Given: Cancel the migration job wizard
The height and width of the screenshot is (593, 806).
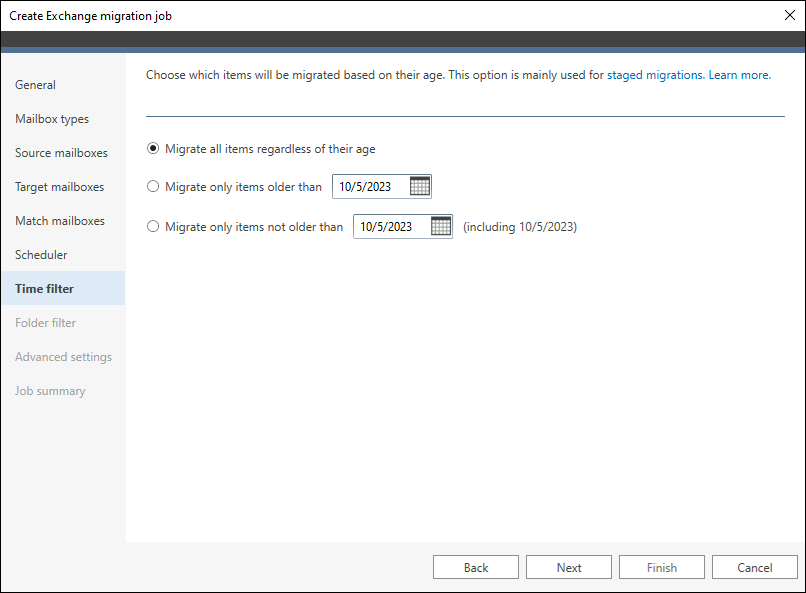Looking at the screenshot, I should click(755, 567).
